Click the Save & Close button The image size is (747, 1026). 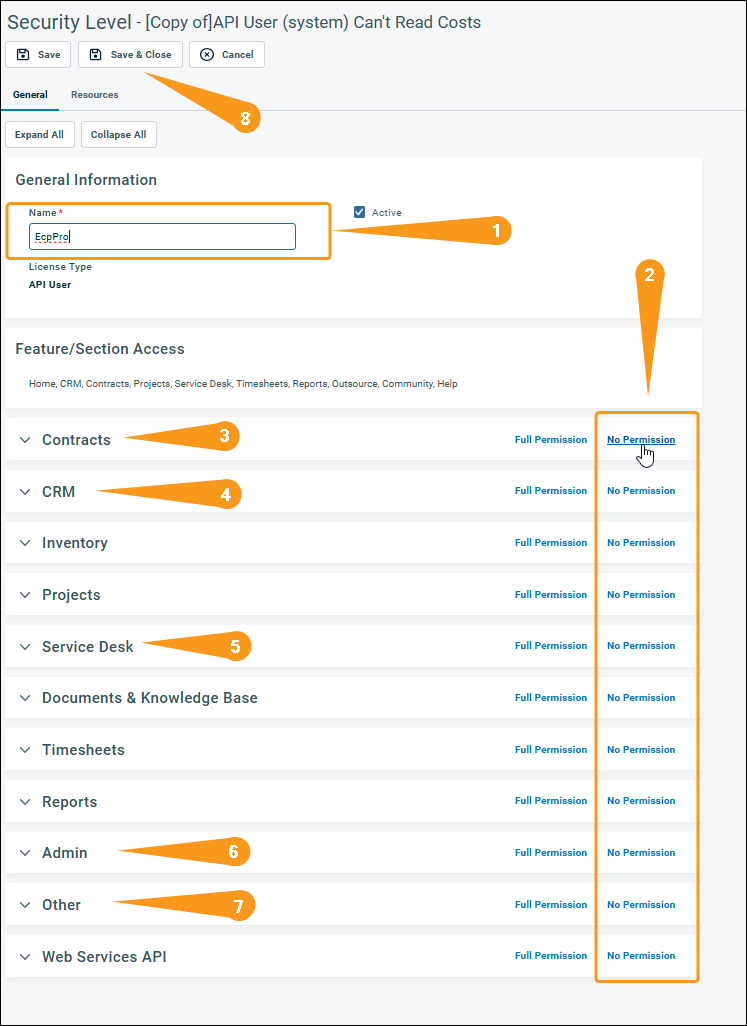click(130, 55)
